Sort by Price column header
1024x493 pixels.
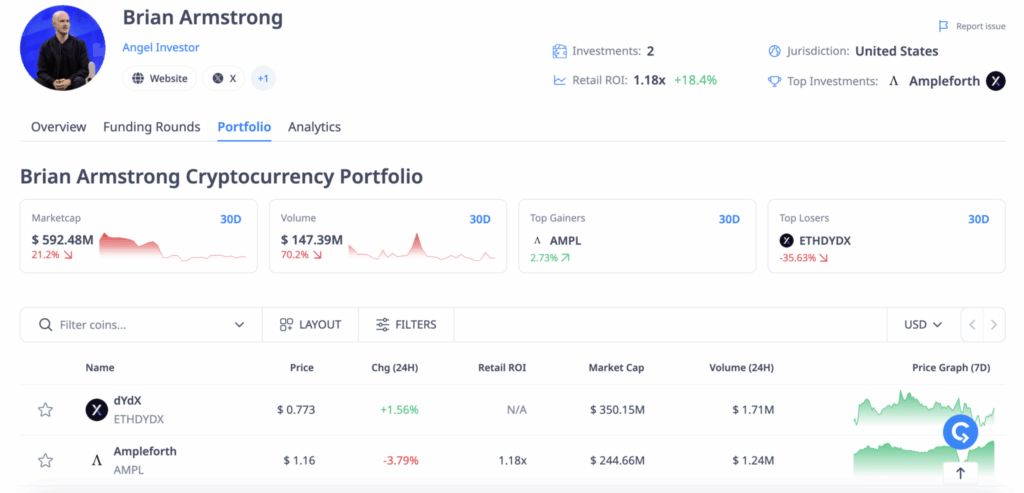[302, 368]
